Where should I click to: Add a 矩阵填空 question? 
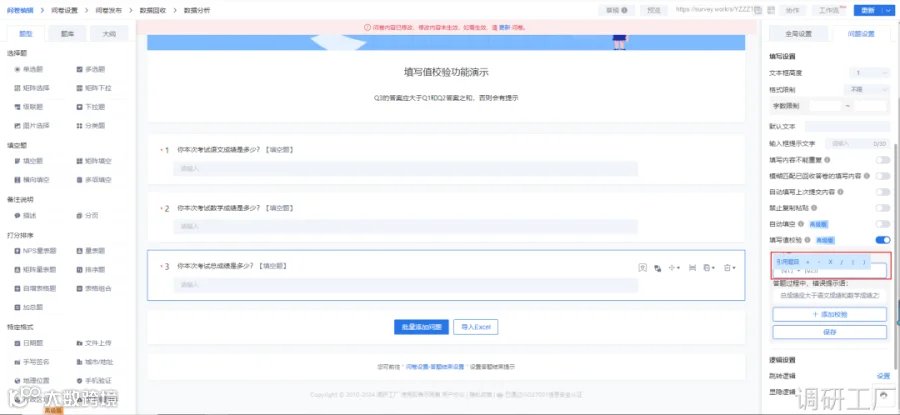[x=94, y=161]
